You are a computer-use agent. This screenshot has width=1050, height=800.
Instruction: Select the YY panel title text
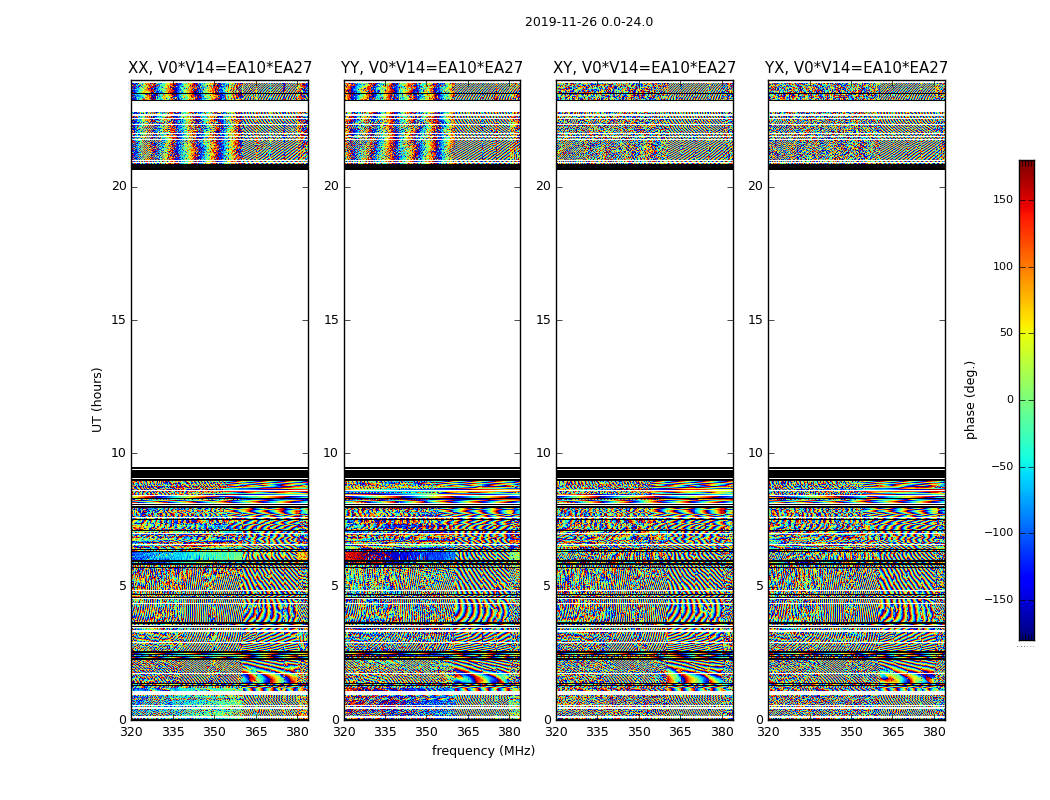pyautogui.click(x=432, y=68)
